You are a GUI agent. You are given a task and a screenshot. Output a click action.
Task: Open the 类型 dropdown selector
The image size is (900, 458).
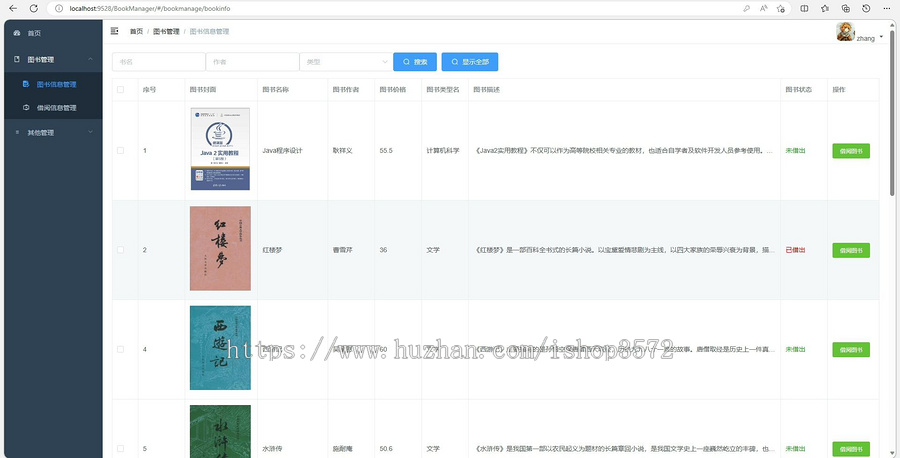346,62
